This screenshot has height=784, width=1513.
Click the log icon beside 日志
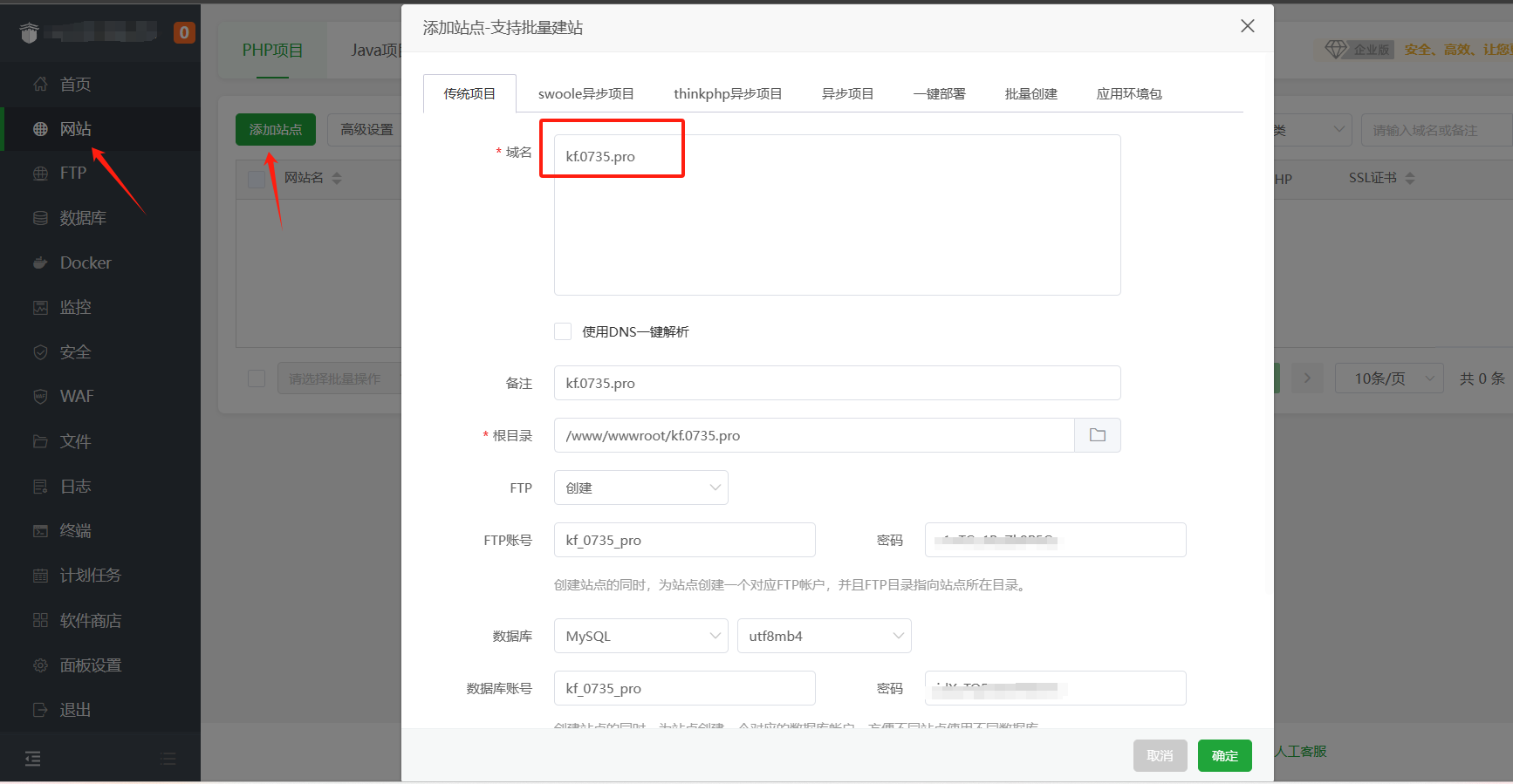40,487
